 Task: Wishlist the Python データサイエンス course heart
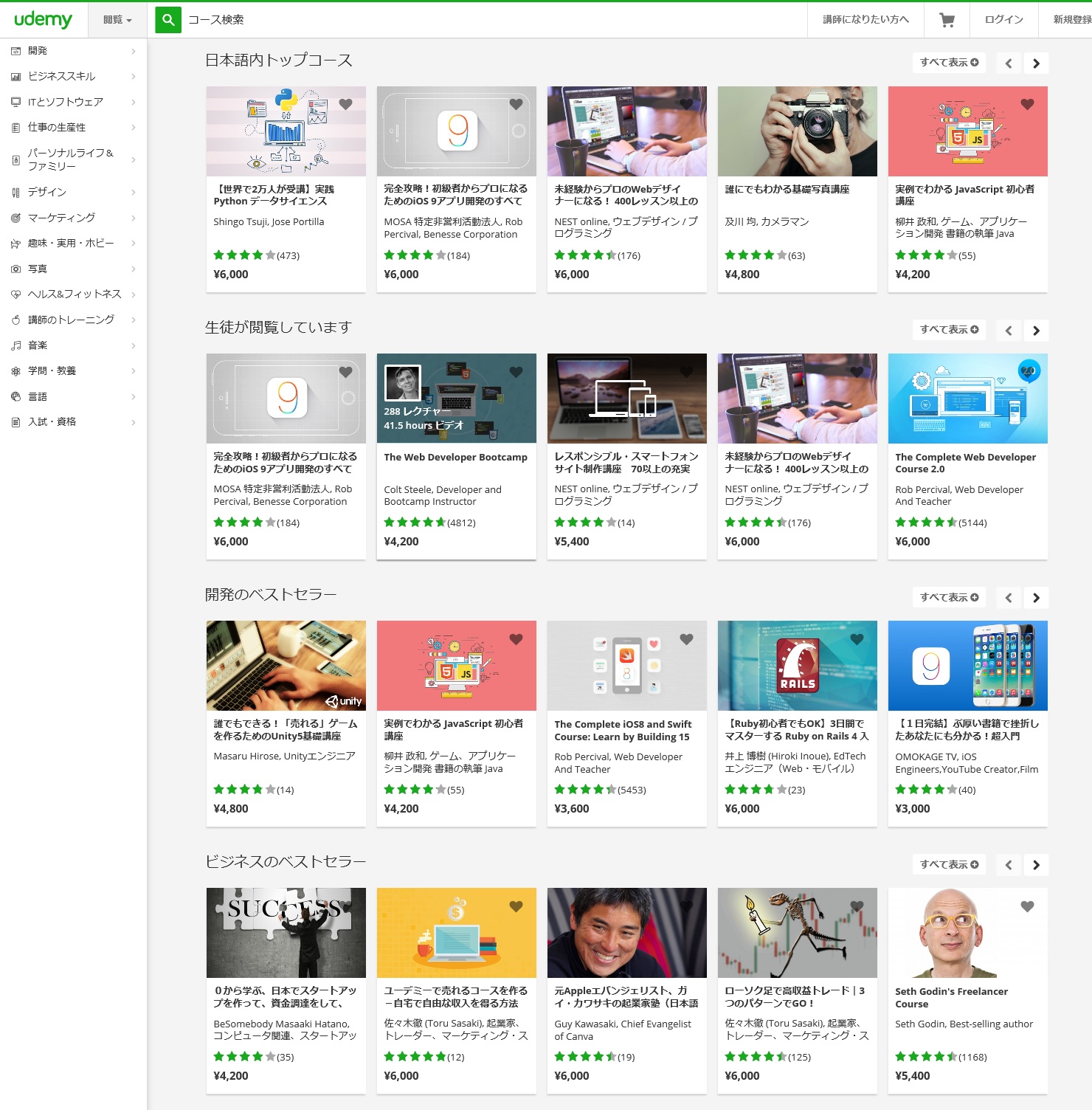(x=345, y=104)
